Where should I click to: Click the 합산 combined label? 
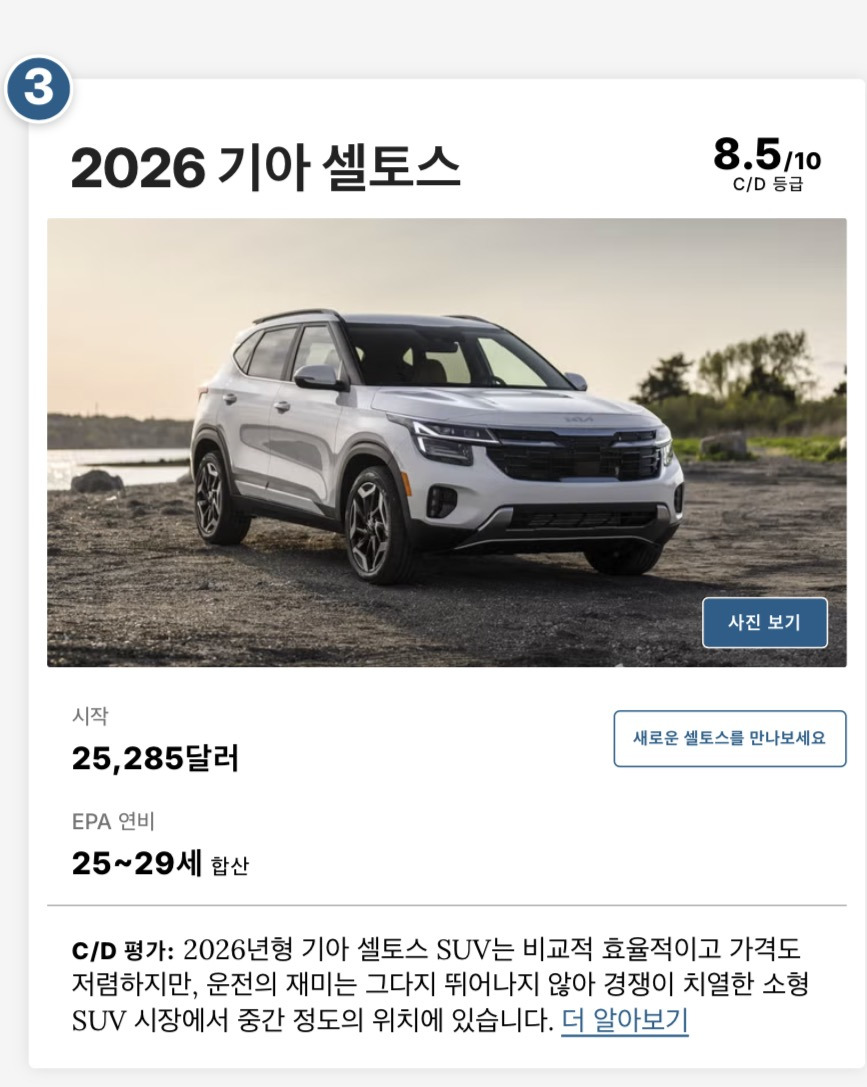pos(229,866)
